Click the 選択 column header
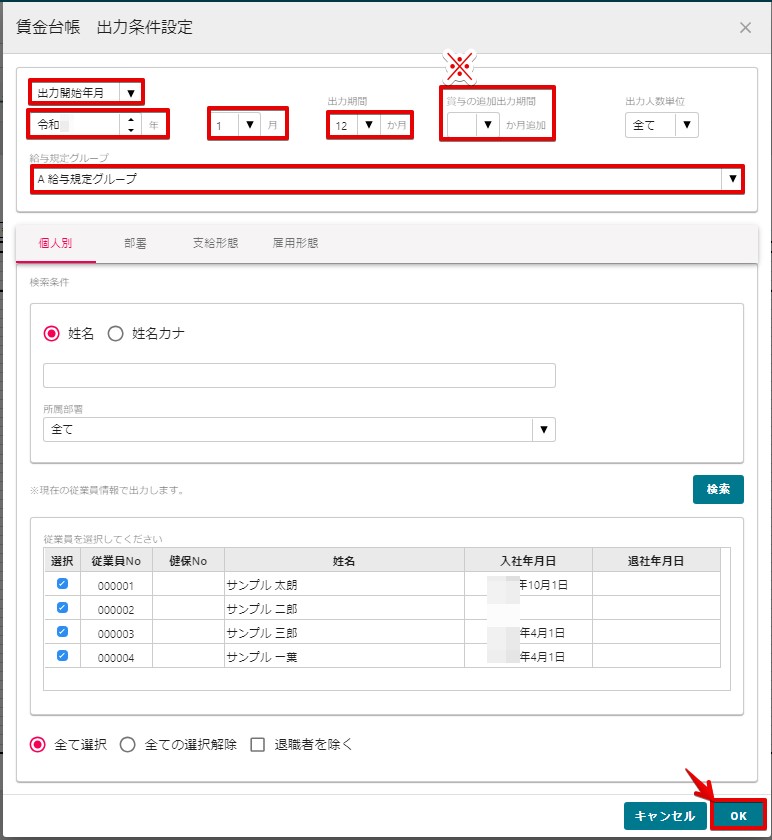772x840 pixels. [62, 561]
